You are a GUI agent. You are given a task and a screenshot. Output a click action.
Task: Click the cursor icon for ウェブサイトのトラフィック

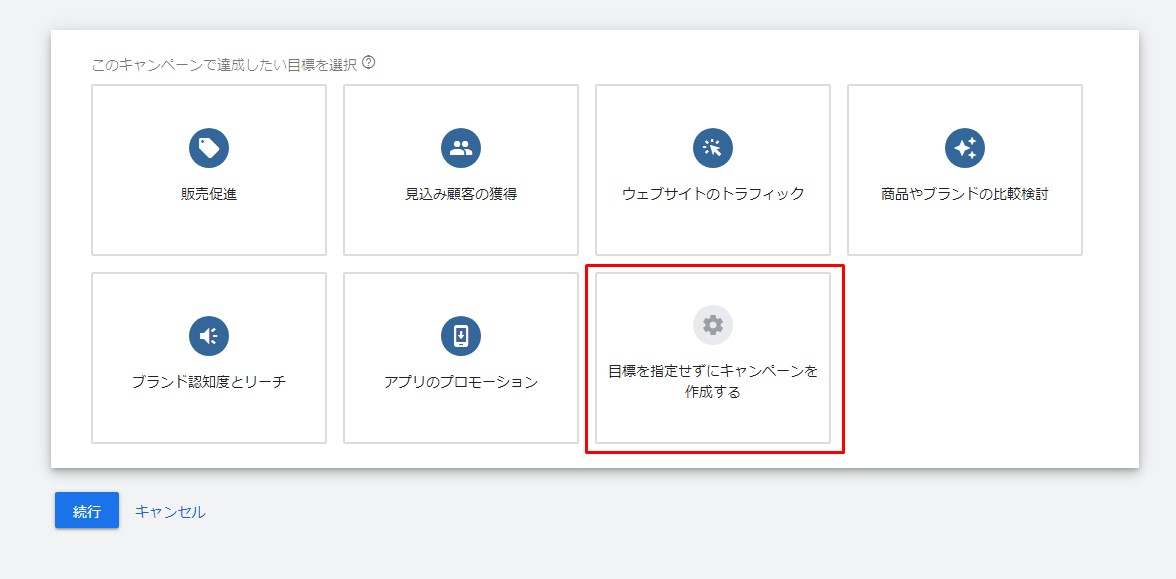click(713, 148)
